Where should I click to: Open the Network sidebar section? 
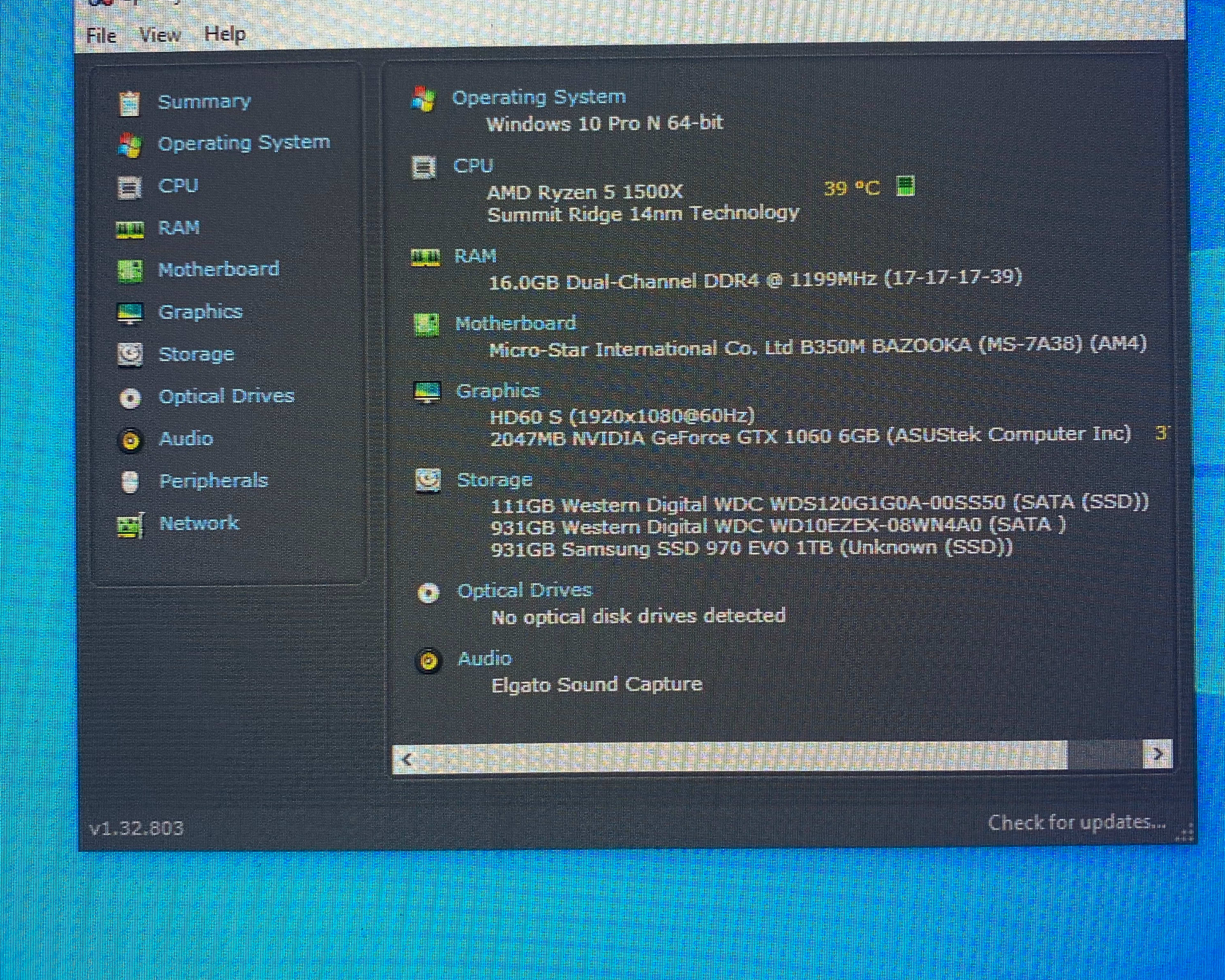click(x=199, y=523)
